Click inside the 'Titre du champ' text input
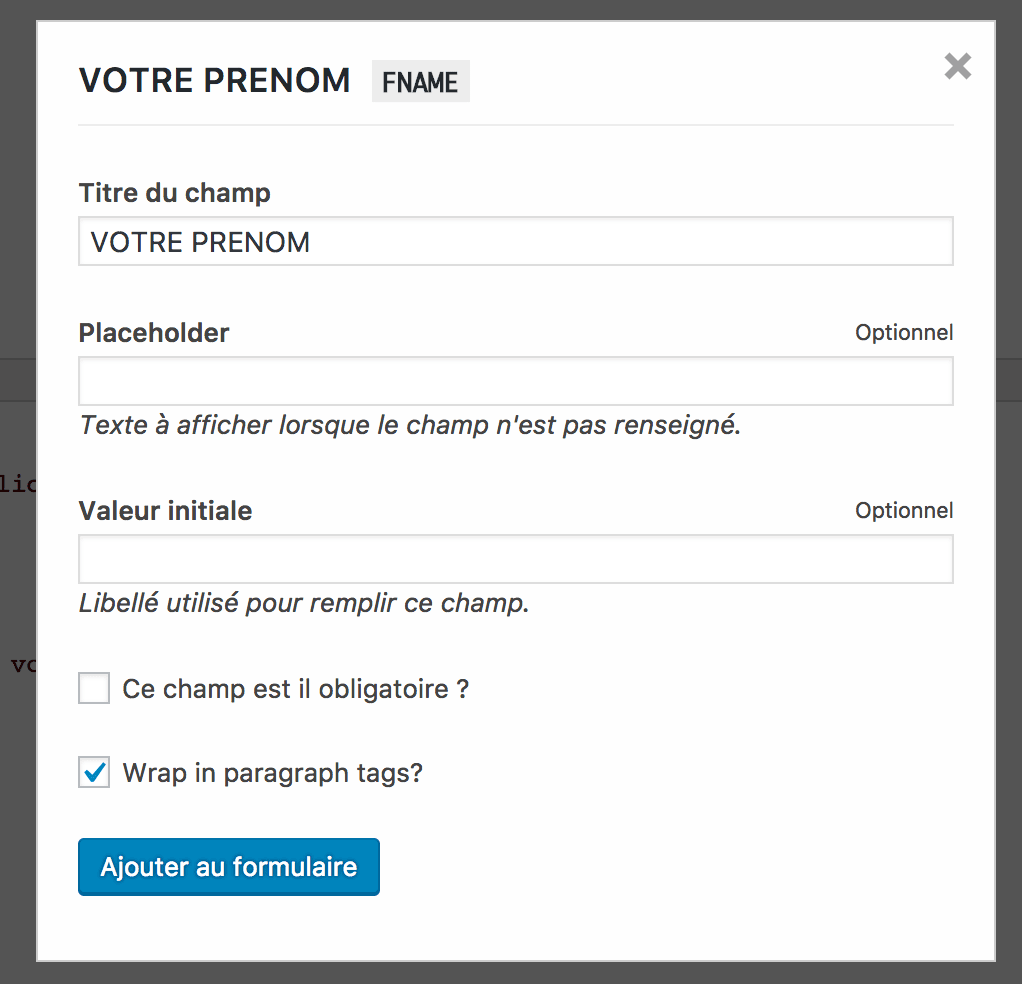The height and width of the screenshot is (984, 1022). point(515,241)
